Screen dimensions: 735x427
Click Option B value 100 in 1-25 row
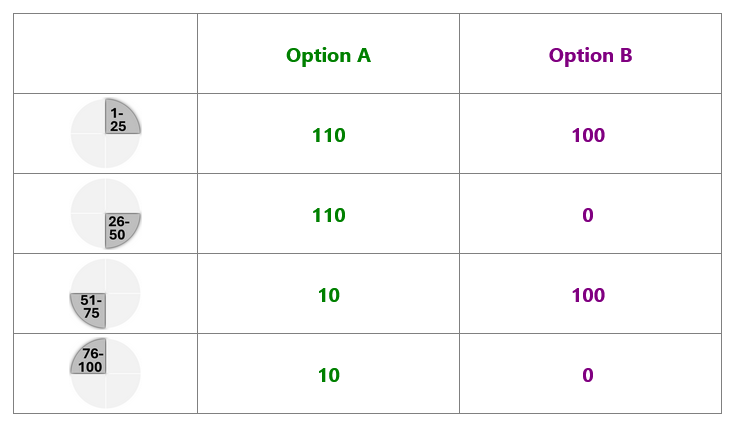pos(588,135)
